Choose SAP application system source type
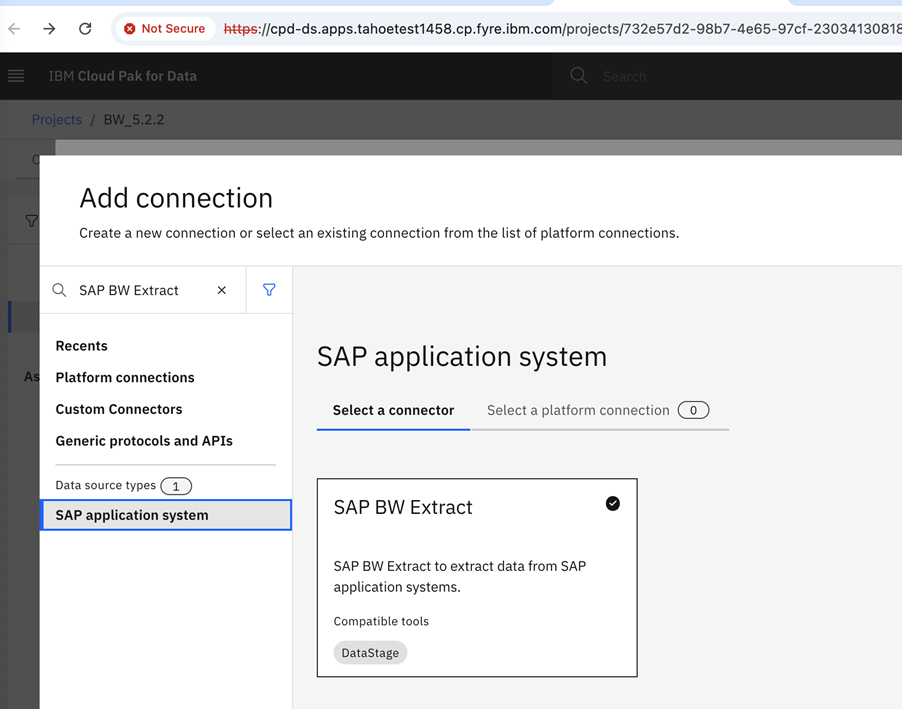Viewport: 902px width, 709px height. 166,515
